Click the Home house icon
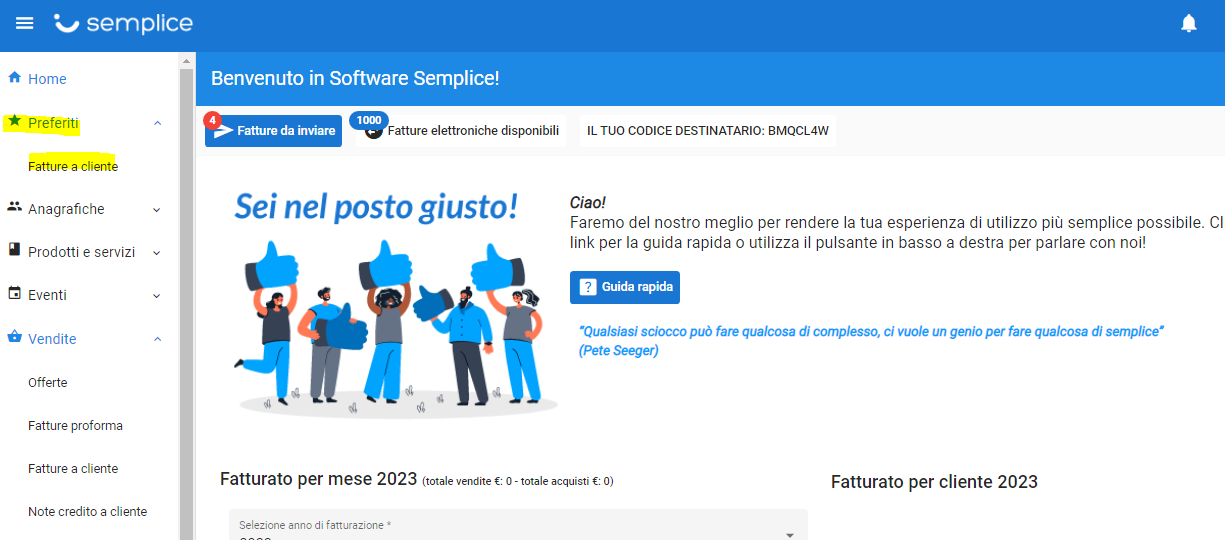Screen dimensions: 1225x540 point(15,77)
